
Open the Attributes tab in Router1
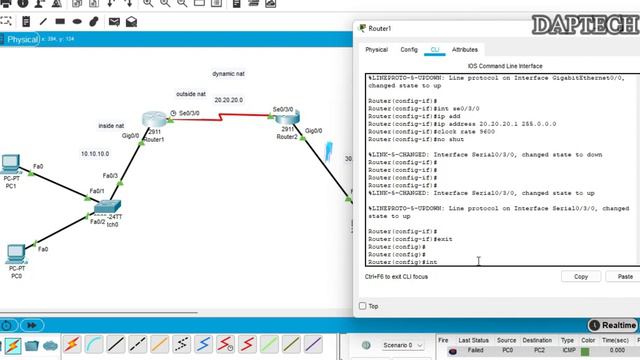464,49
